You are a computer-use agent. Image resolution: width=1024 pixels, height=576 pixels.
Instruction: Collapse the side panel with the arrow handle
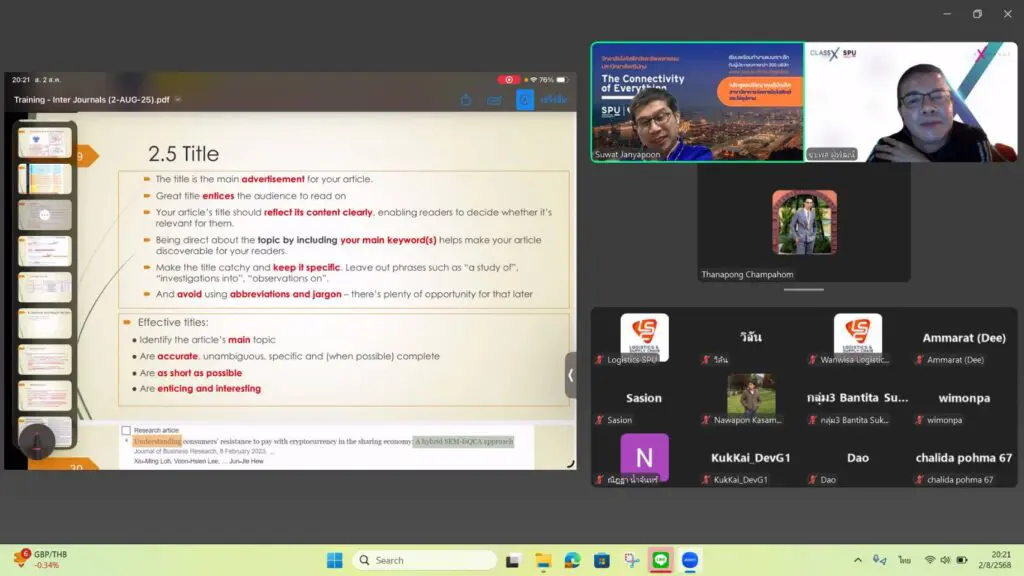(571, 375)
